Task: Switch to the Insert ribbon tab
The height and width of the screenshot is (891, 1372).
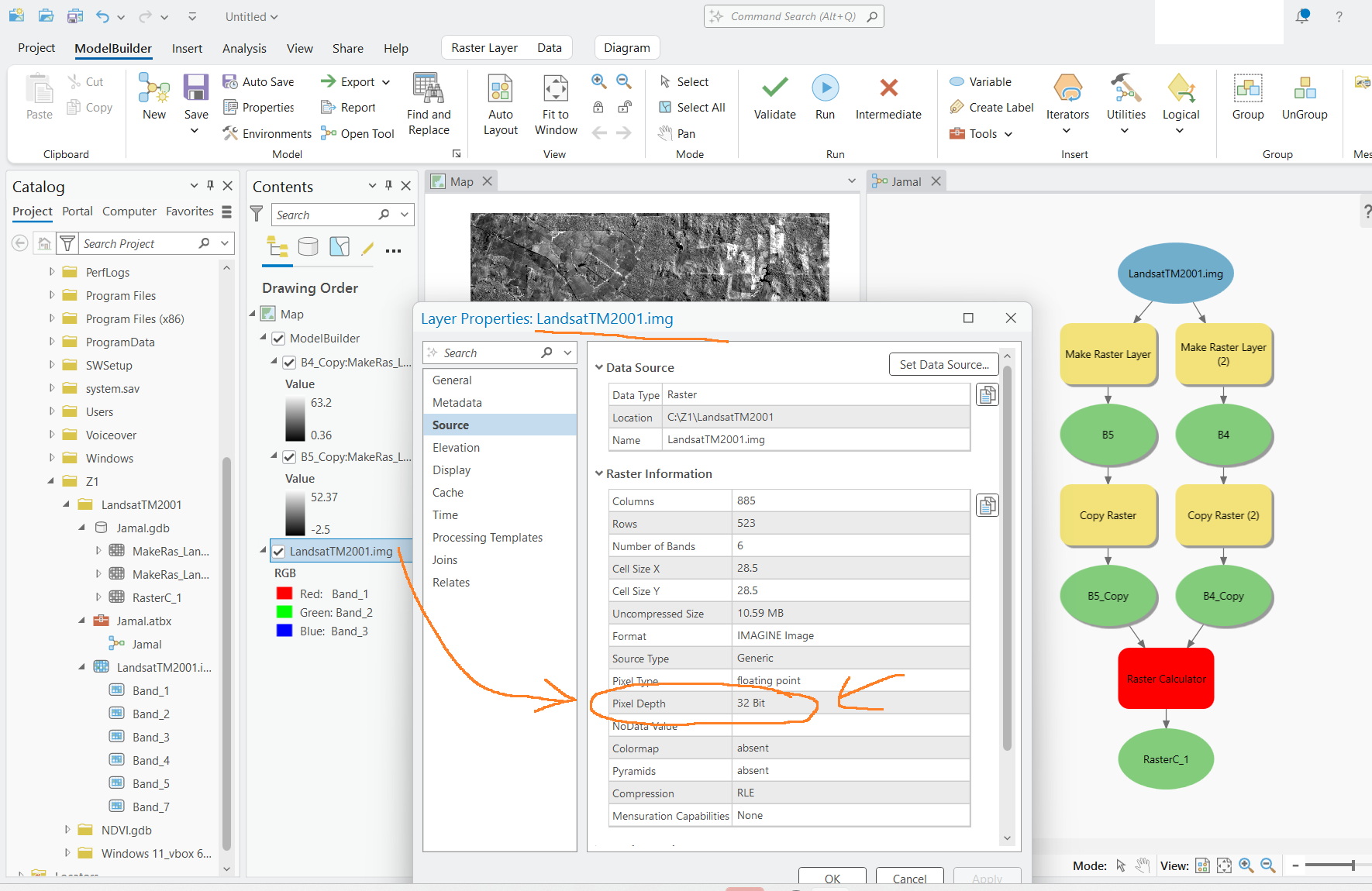Action: tap(187, 48)
